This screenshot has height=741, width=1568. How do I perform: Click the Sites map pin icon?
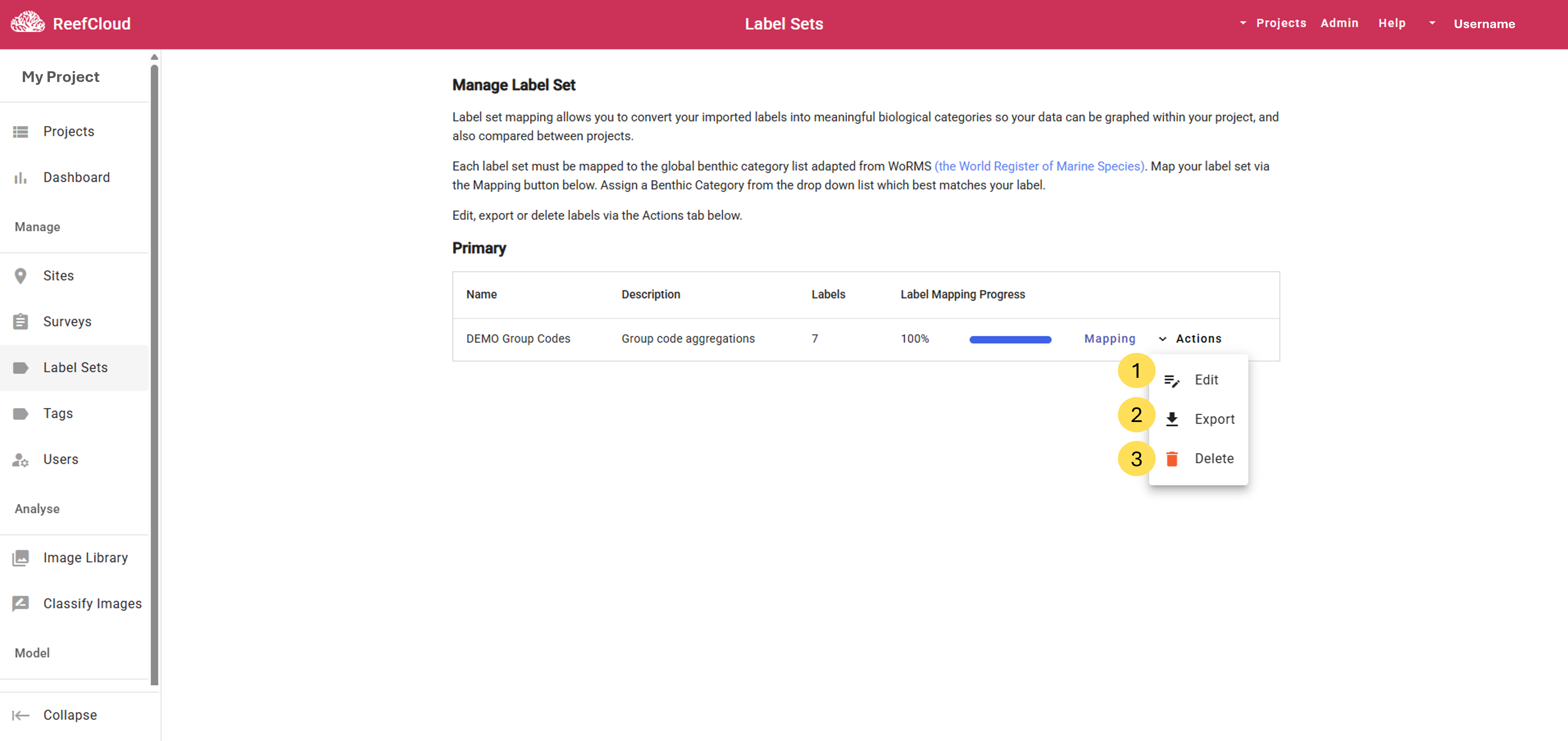pyautogui.click(x=21, y=276)
